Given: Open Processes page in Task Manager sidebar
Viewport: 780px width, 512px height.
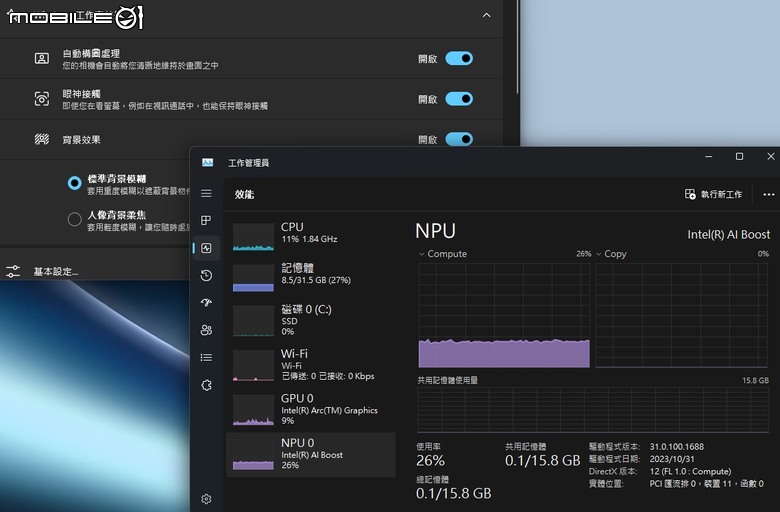Looking at the screenshot, I should click(x=206, y=220).
